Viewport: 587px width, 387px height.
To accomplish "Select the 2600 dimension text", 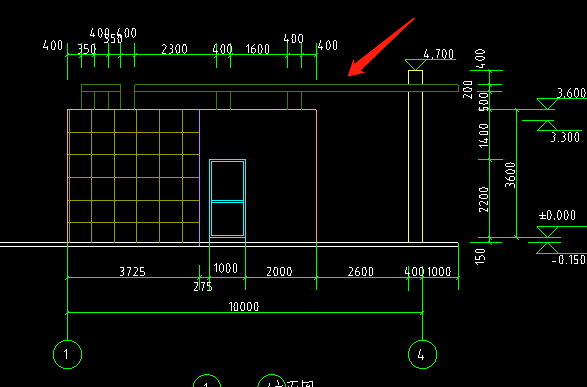I will 361,271.
